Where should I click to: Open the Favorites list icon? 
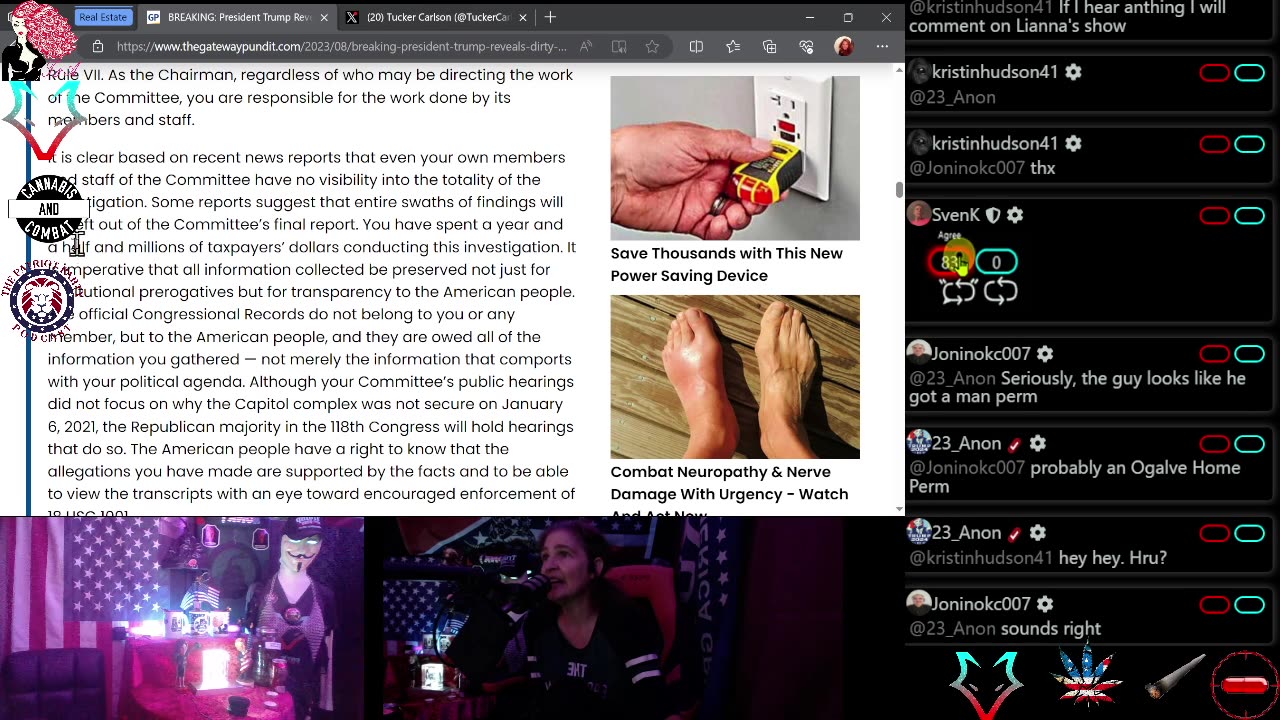(733, 46)
